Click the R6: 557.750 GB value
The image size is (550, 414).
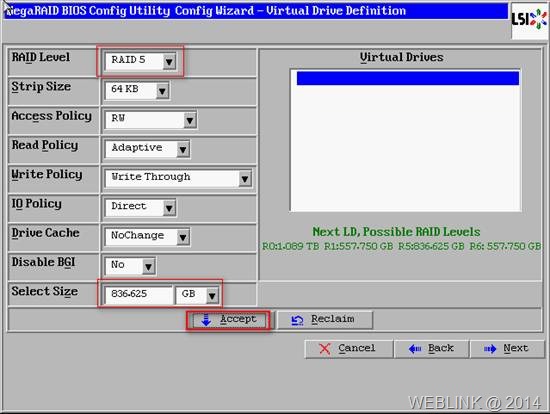(x=505, y=246)
